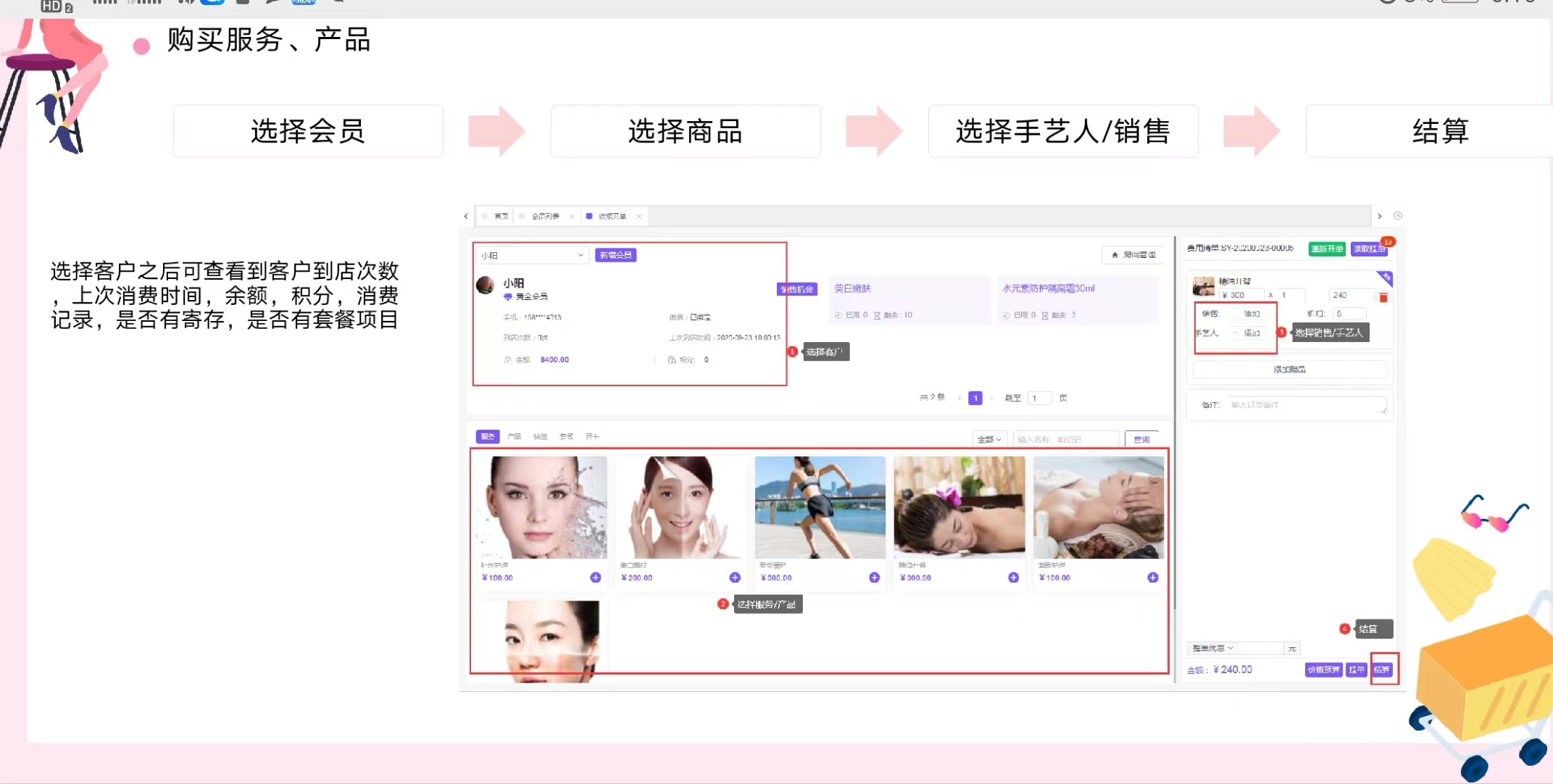
Task: Edit the discount 折扣 field
Action: click(1350, 314)
